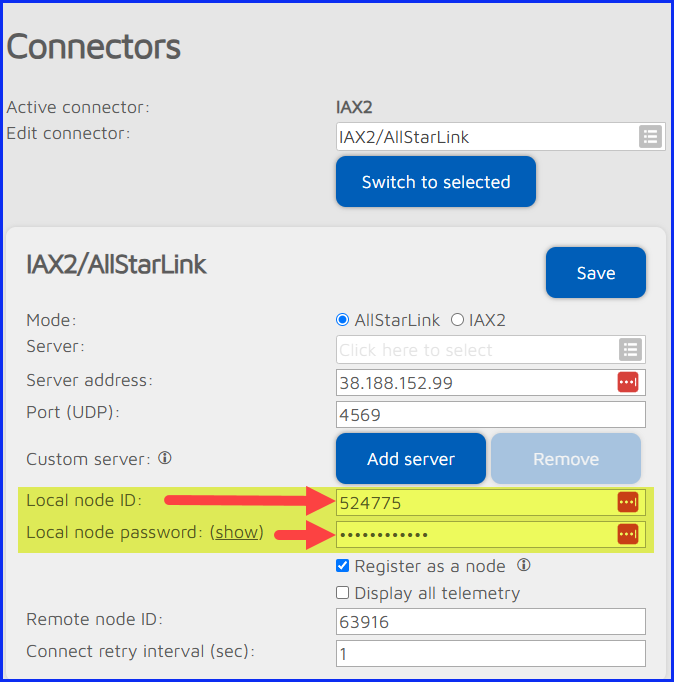Click the red icon in Local node password field
Screen dimensions: 674x682
click(x=628, y=535)
